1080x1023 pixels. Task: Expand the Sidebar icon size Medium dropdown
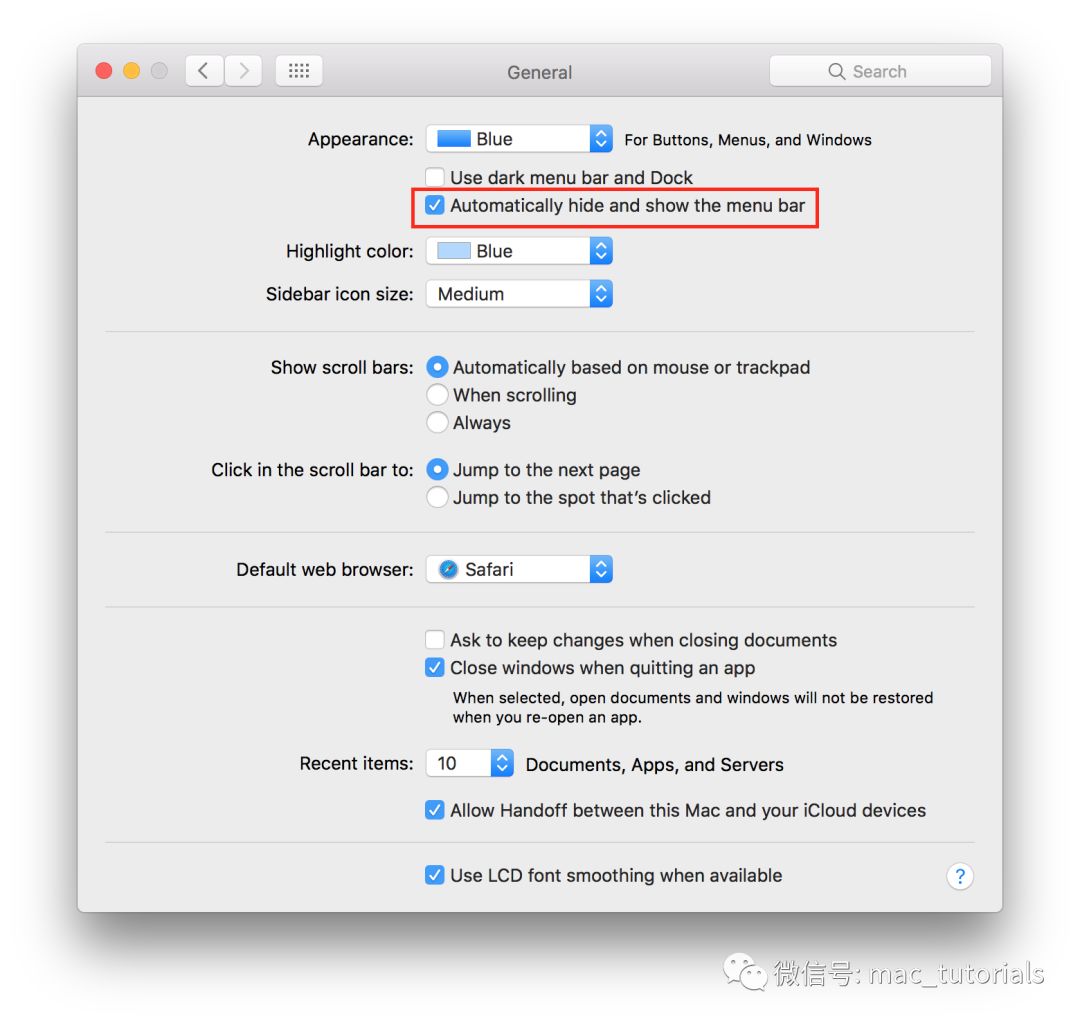pyautogui.click(x=519, y=294)
